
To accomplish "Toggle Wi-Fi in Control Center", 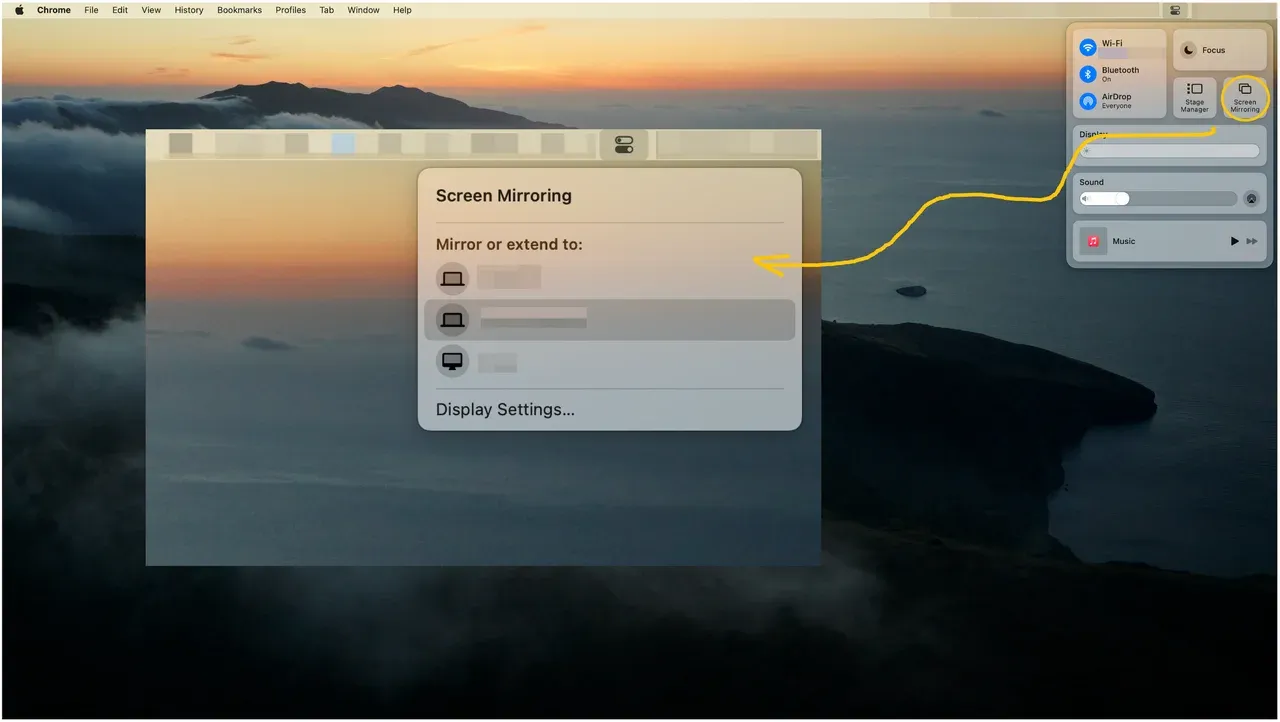I will click(x=1088, y=47).
